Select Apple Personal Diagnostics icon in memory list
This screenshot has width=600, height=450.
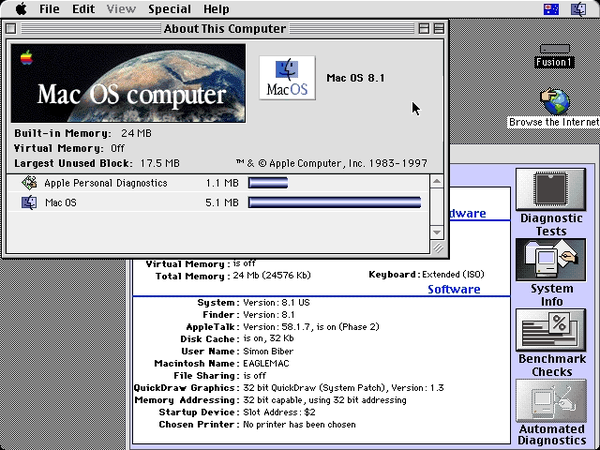tap(29, 183)
